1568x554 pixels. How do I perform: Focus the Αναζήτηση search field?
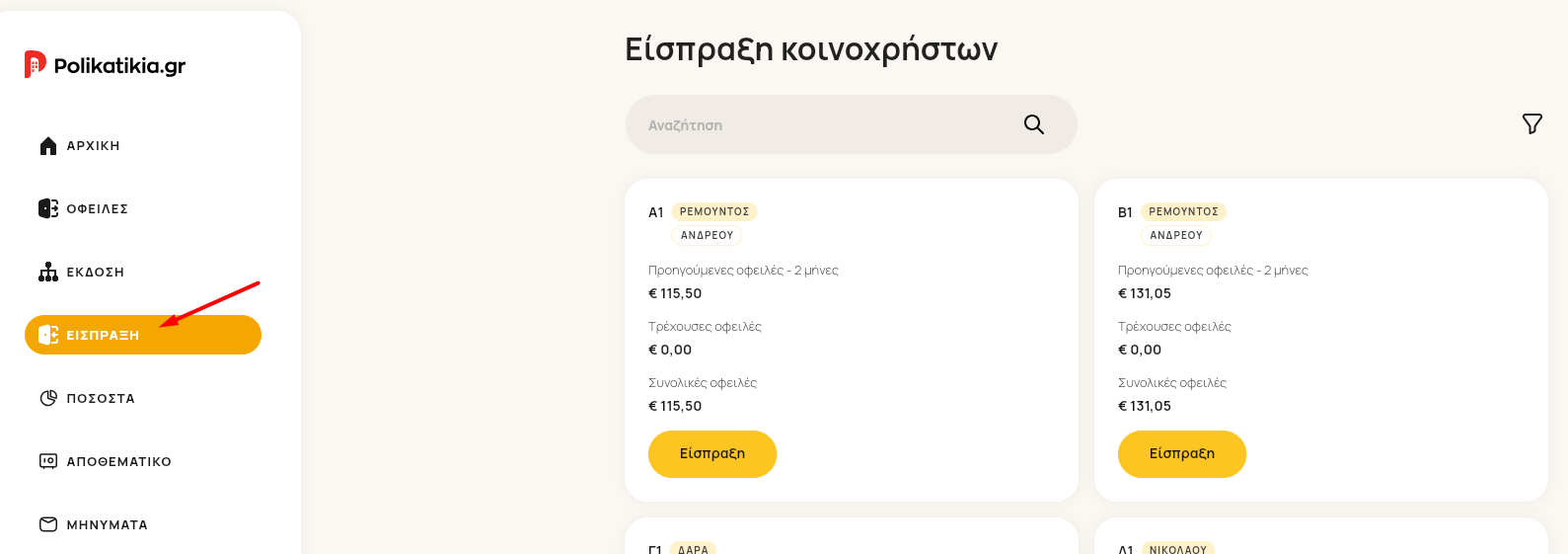click(x=852, y=124)
